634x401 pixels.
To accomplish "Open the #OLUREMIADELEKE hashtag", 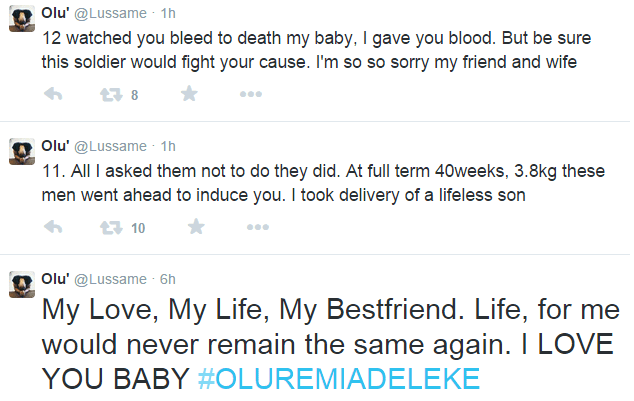I will [339, 379].
